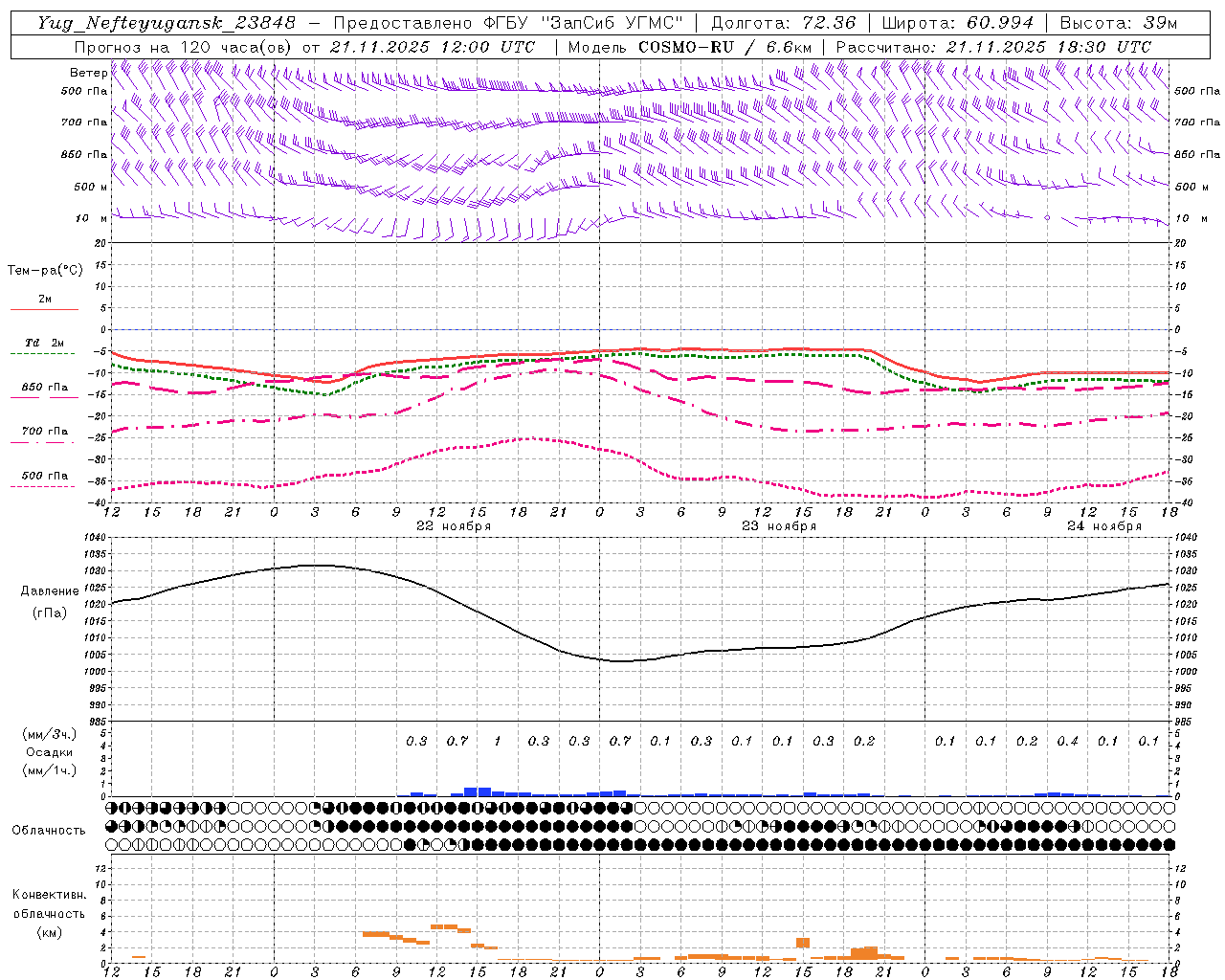Click the station title Yug_Nefteyugansk_23848
This screenshot has height=980, width=1225.
(167, 23)
